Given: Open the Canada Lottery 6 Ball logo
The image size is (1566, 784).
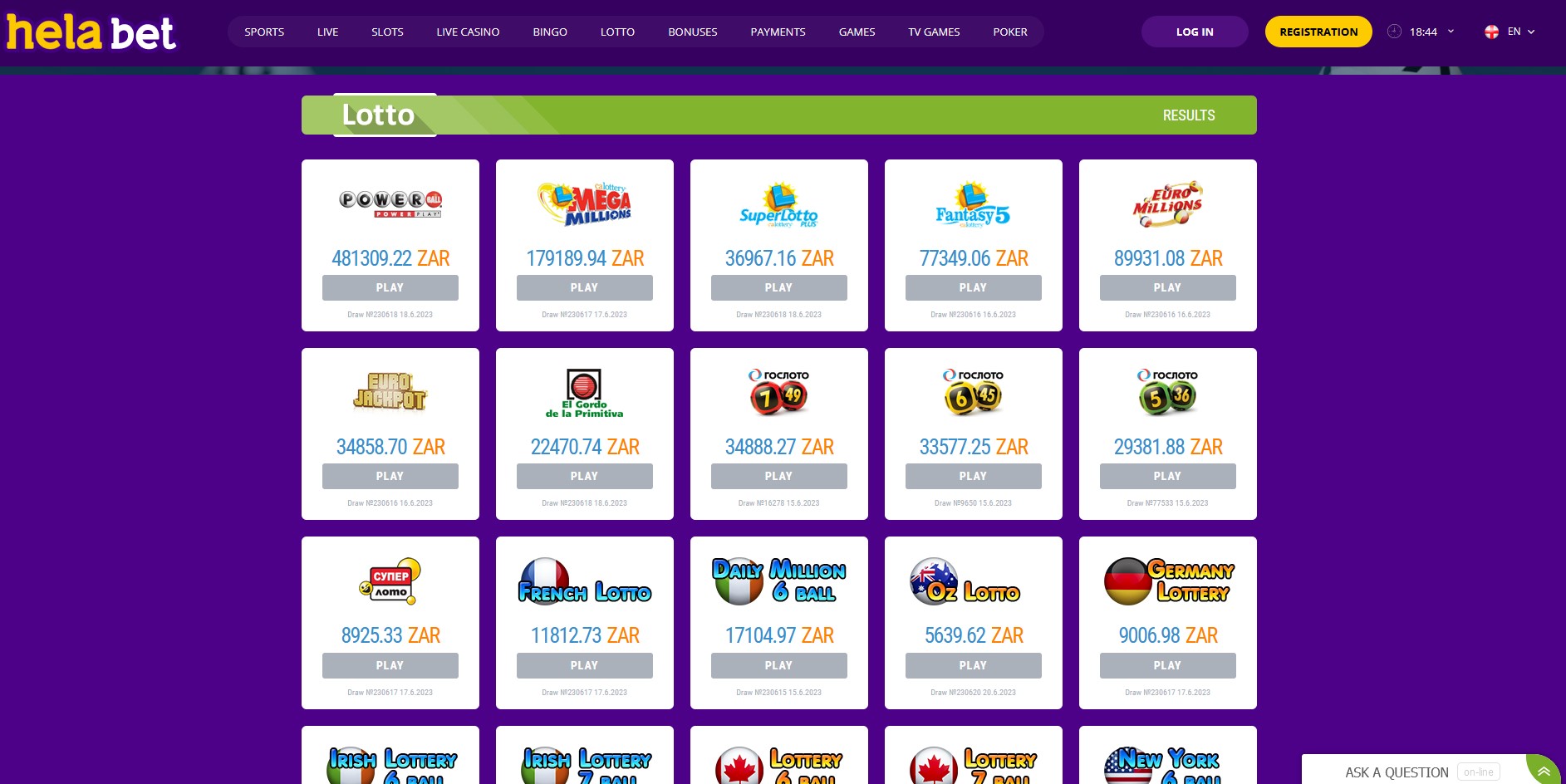Looking at the screenshot, I should [x=779, y=765].
